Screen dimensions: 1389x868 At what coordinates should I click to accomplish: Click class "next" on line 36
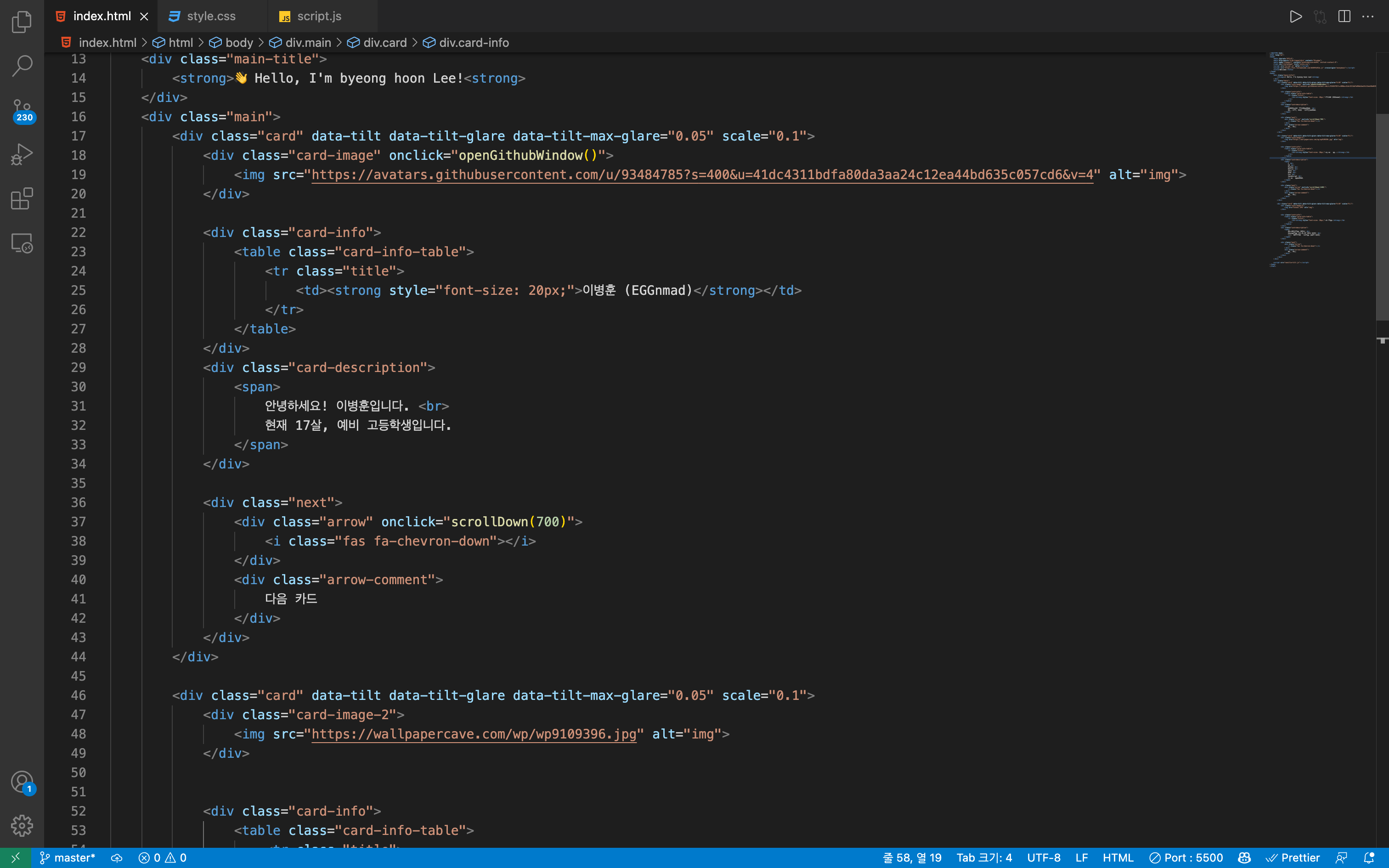(292, 502)
